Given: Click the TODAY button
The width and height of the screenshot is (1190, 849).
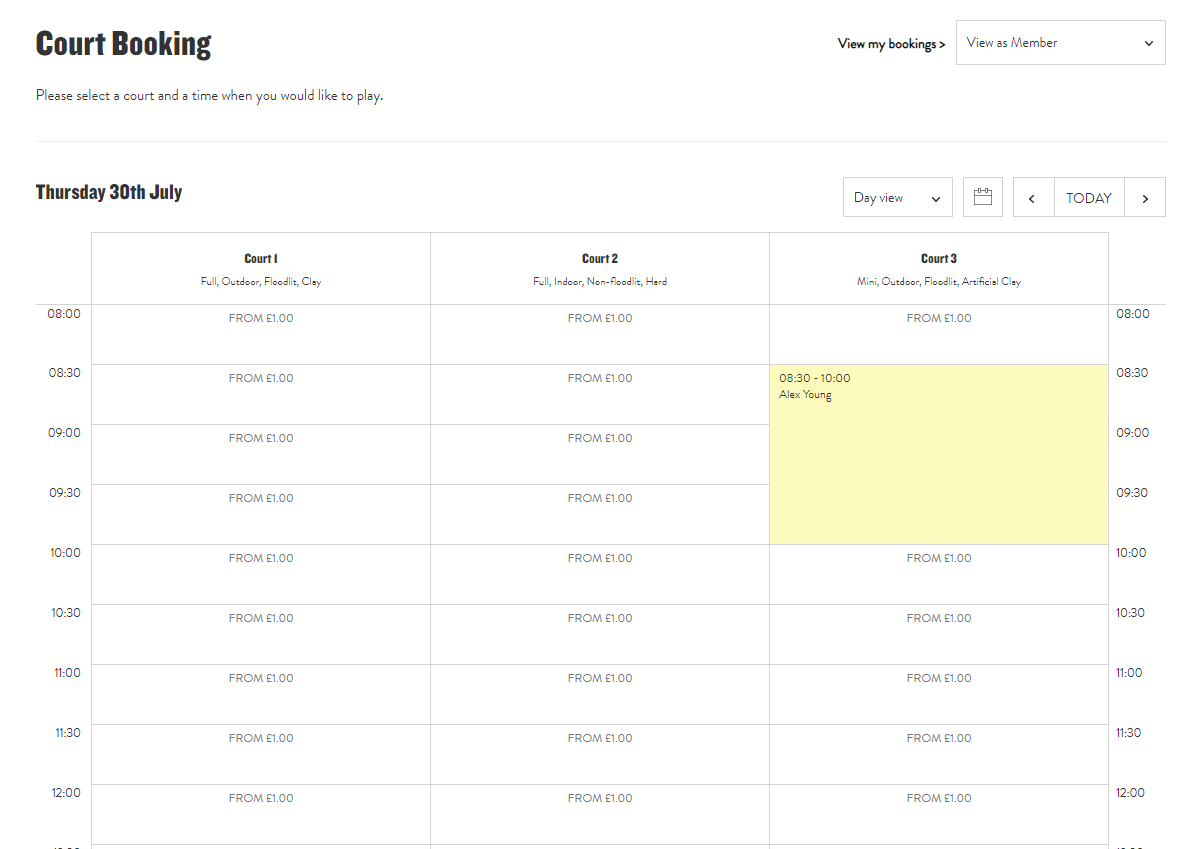Looking at the screenshot, I should tap(1089, 198).
